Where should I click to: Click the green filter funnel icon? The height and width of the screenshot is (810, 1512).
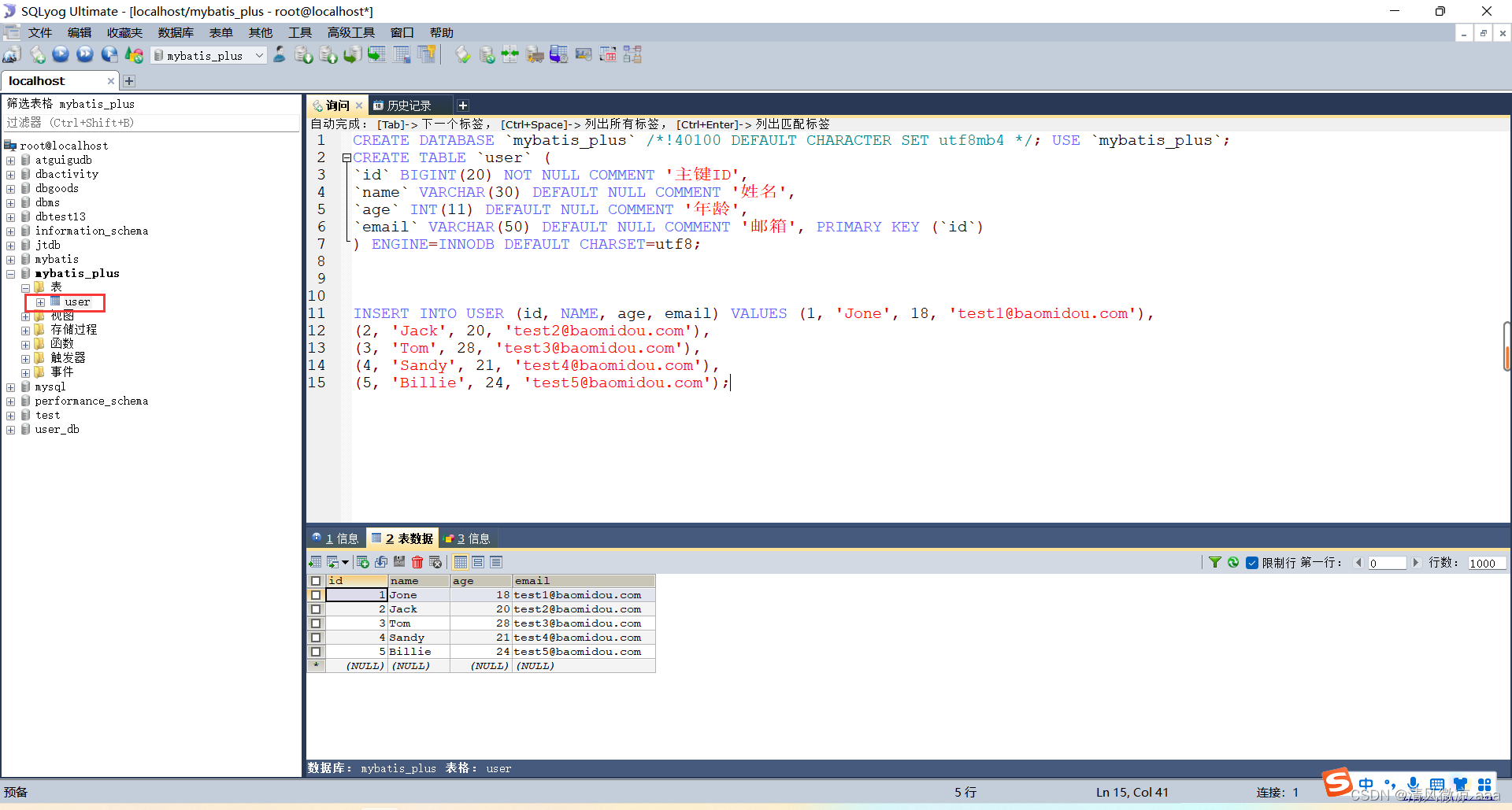[1215, 562]
